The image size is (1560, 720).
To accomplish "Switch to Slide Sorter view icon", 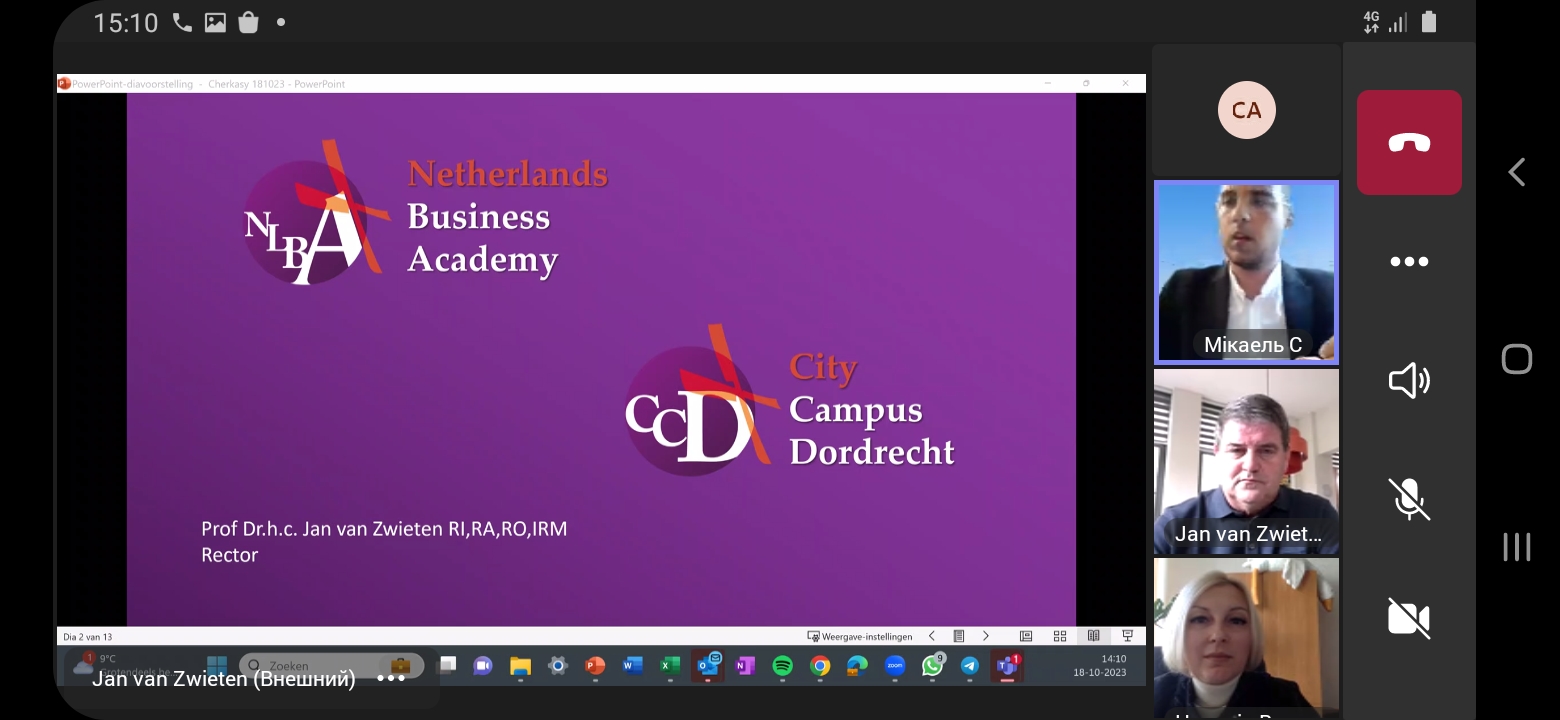I will click(1060, 636).
